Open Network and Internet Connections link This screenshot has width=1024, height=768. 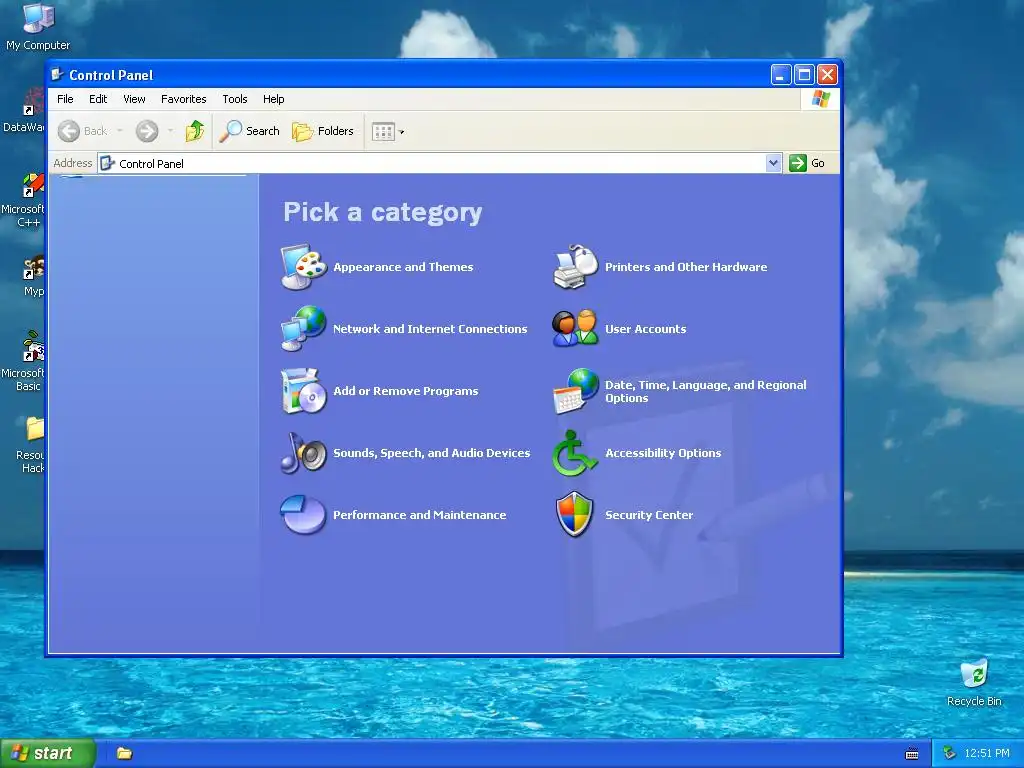[x=430, y=329]
